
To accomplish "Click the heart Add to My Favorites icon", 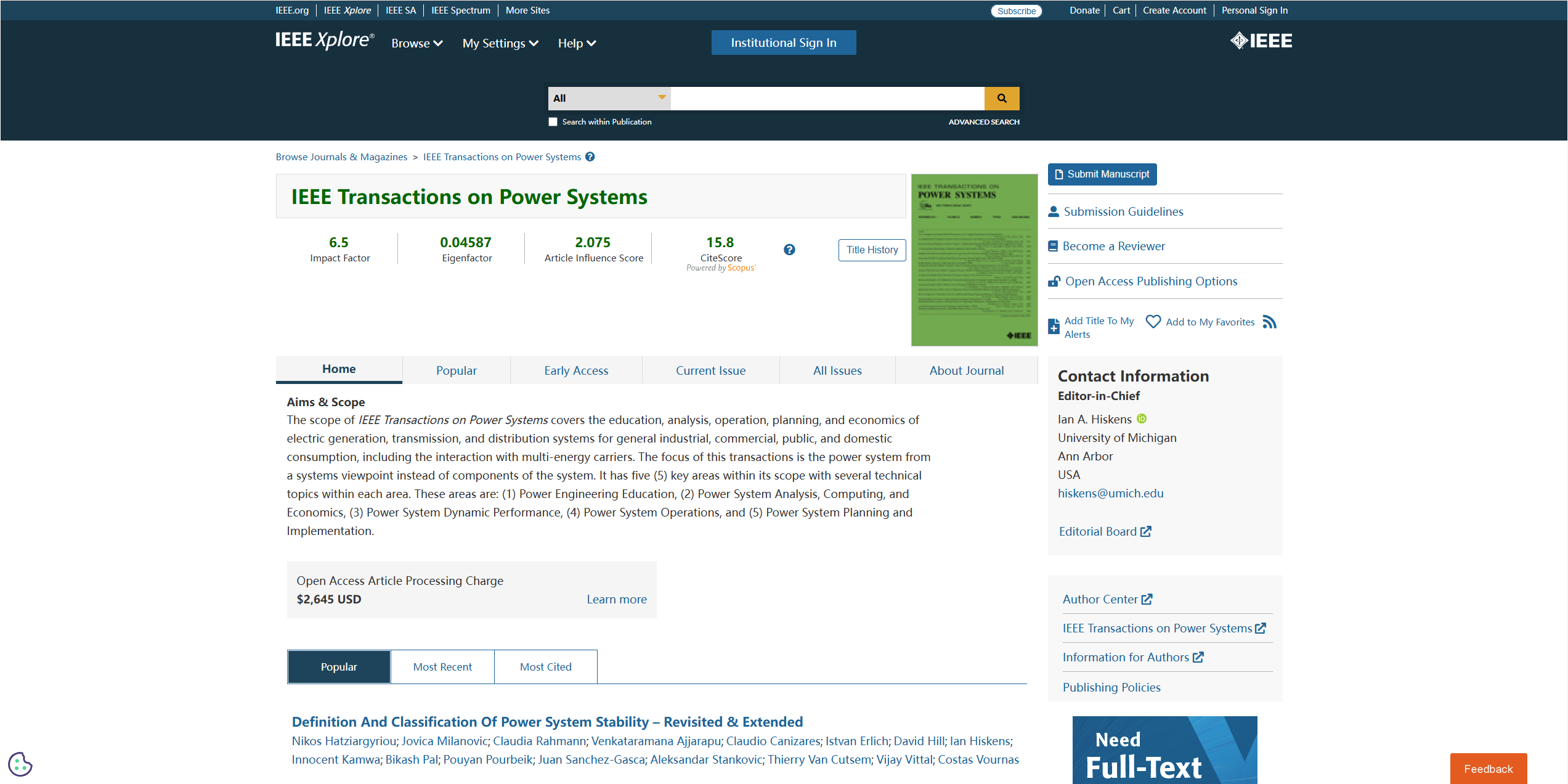I will coord(1153,322).
